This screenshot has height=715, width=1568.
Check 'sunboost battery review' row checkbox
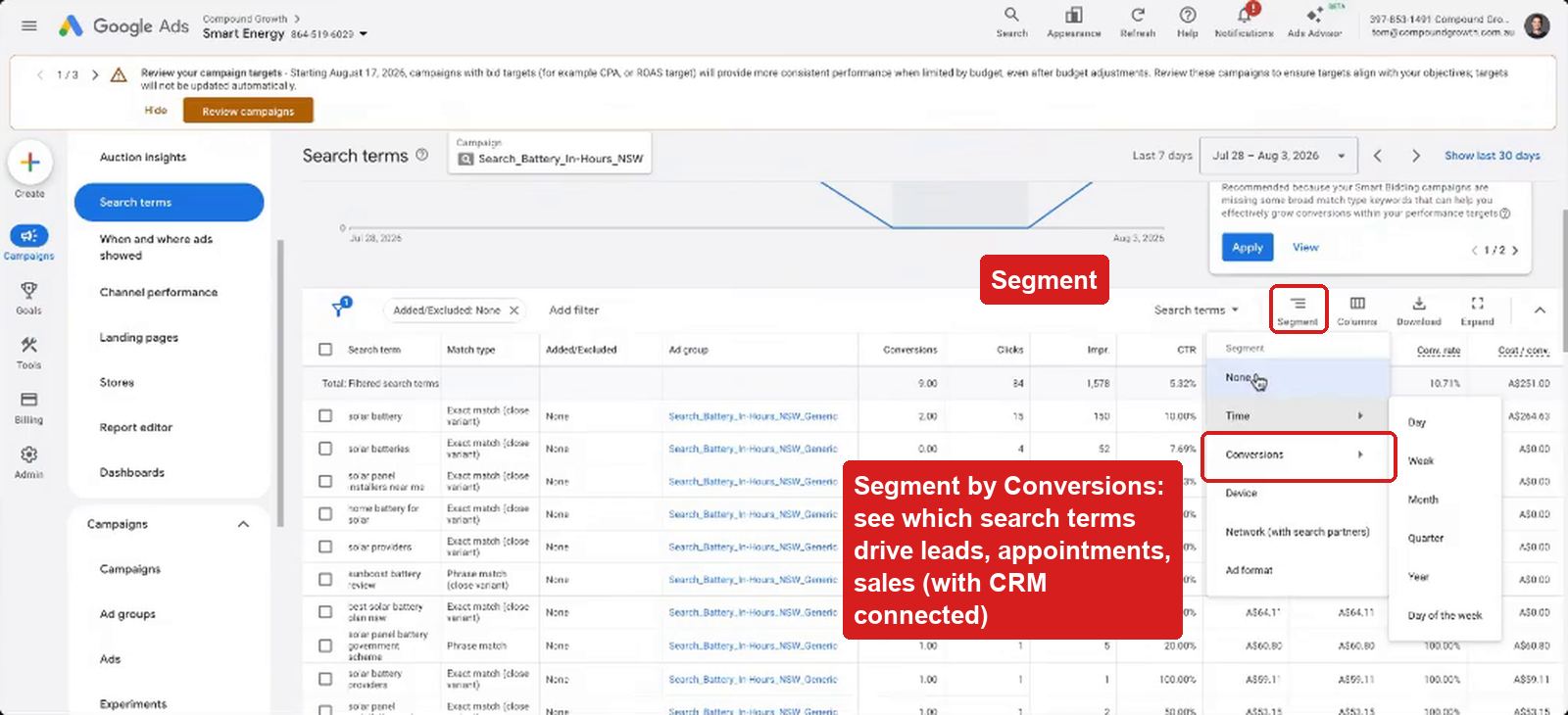click(325, 579)
